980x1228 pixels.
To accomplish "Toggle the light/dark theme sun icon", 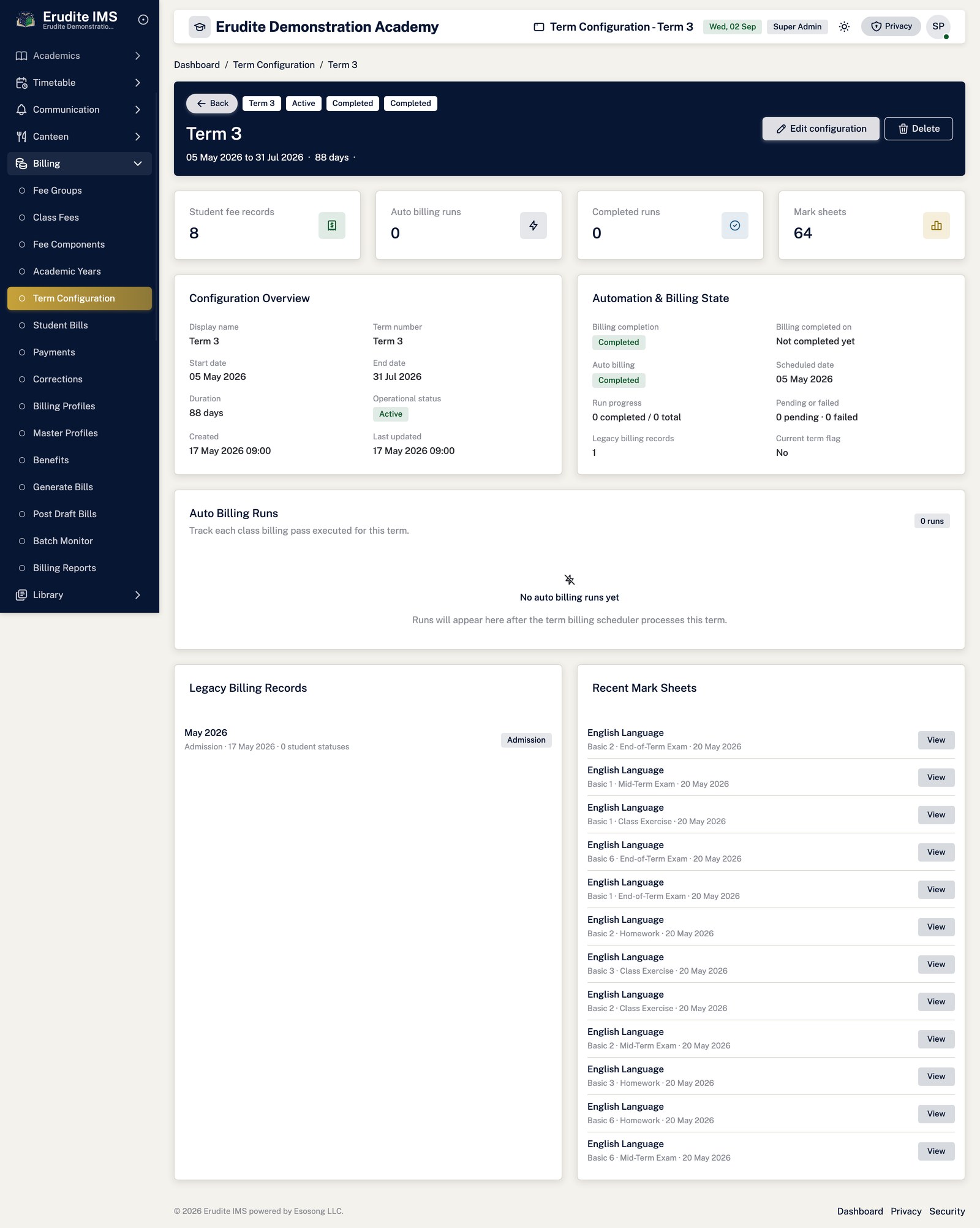I will pyautogui.click(x=844, y=26).
